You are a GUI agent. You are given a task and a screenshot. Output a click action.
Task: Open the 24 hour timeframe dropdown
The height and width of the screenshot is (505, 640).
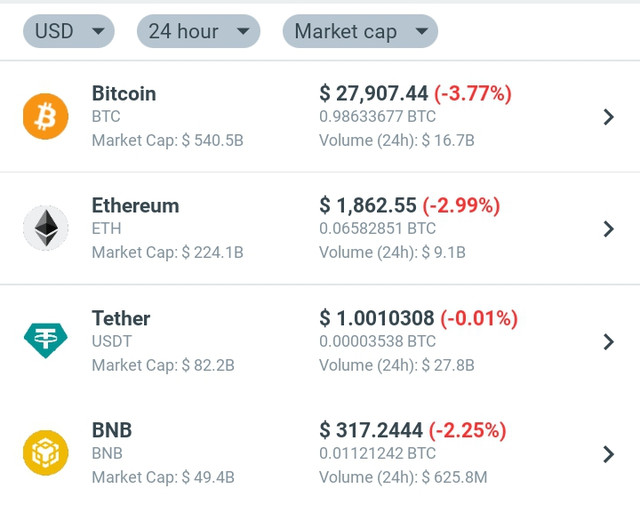click(x=198, y=31)
